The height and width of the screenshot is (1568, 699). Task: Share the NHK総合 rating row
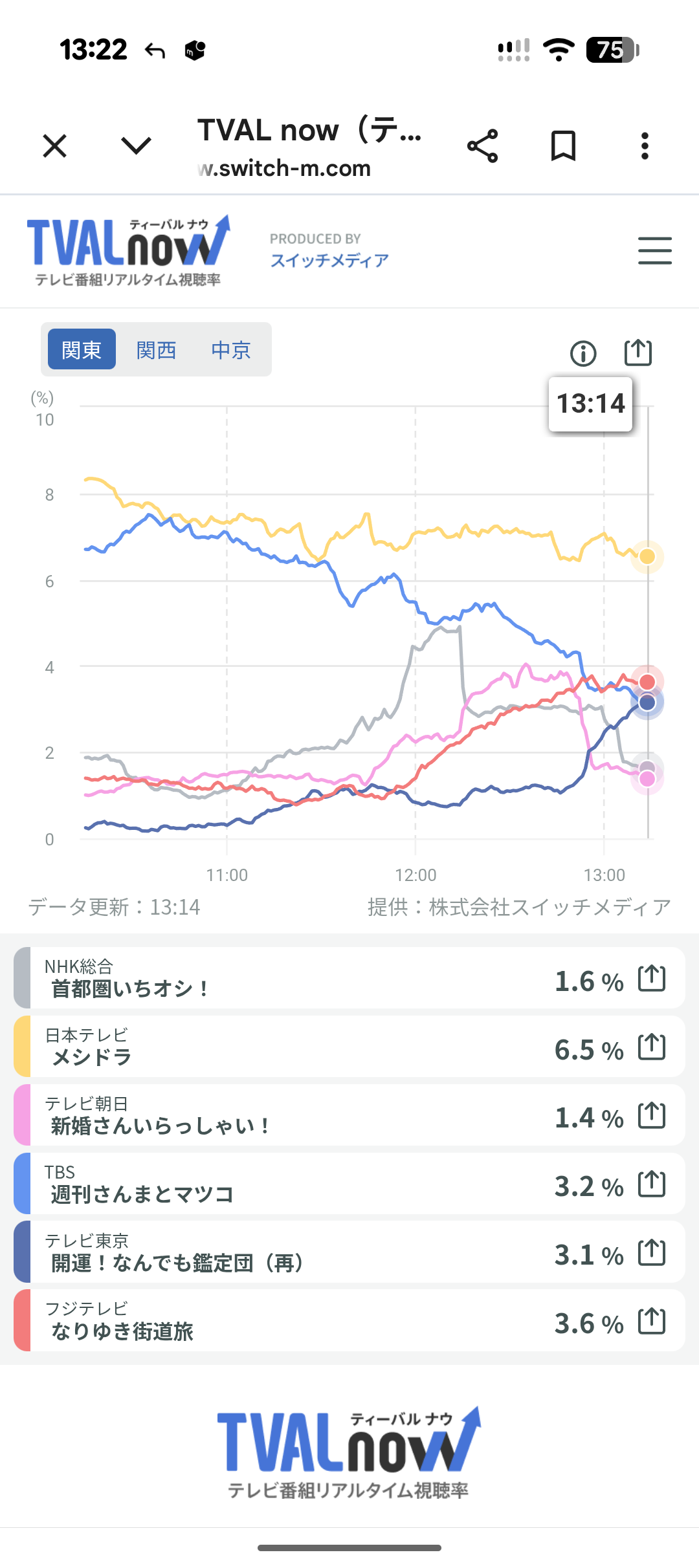pos(652,978)
